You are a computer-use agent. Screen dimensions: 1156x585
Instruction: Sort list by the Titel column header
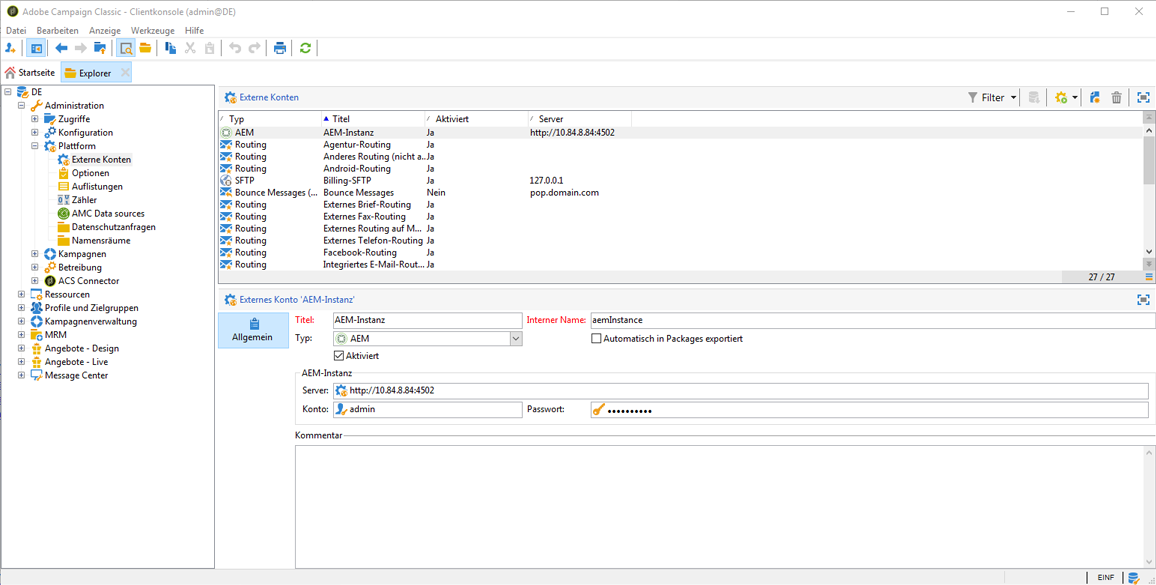coord(372,119)
